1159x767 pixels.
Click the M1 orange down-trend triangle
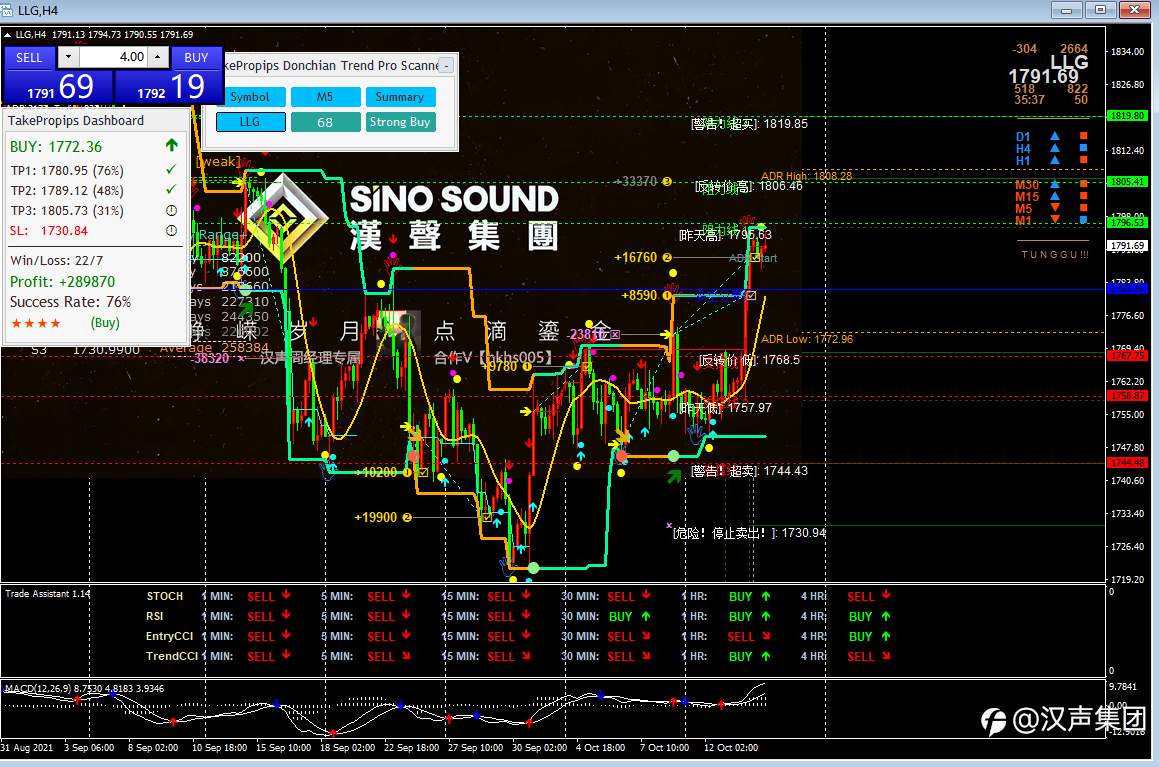click(1055, 219)
